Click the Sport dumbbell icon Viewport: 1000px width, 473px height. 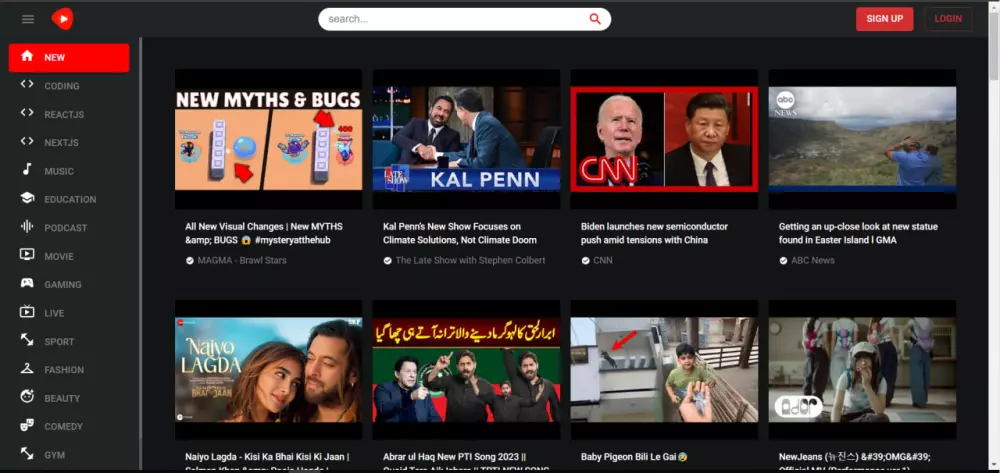click(x=27, y=340)
